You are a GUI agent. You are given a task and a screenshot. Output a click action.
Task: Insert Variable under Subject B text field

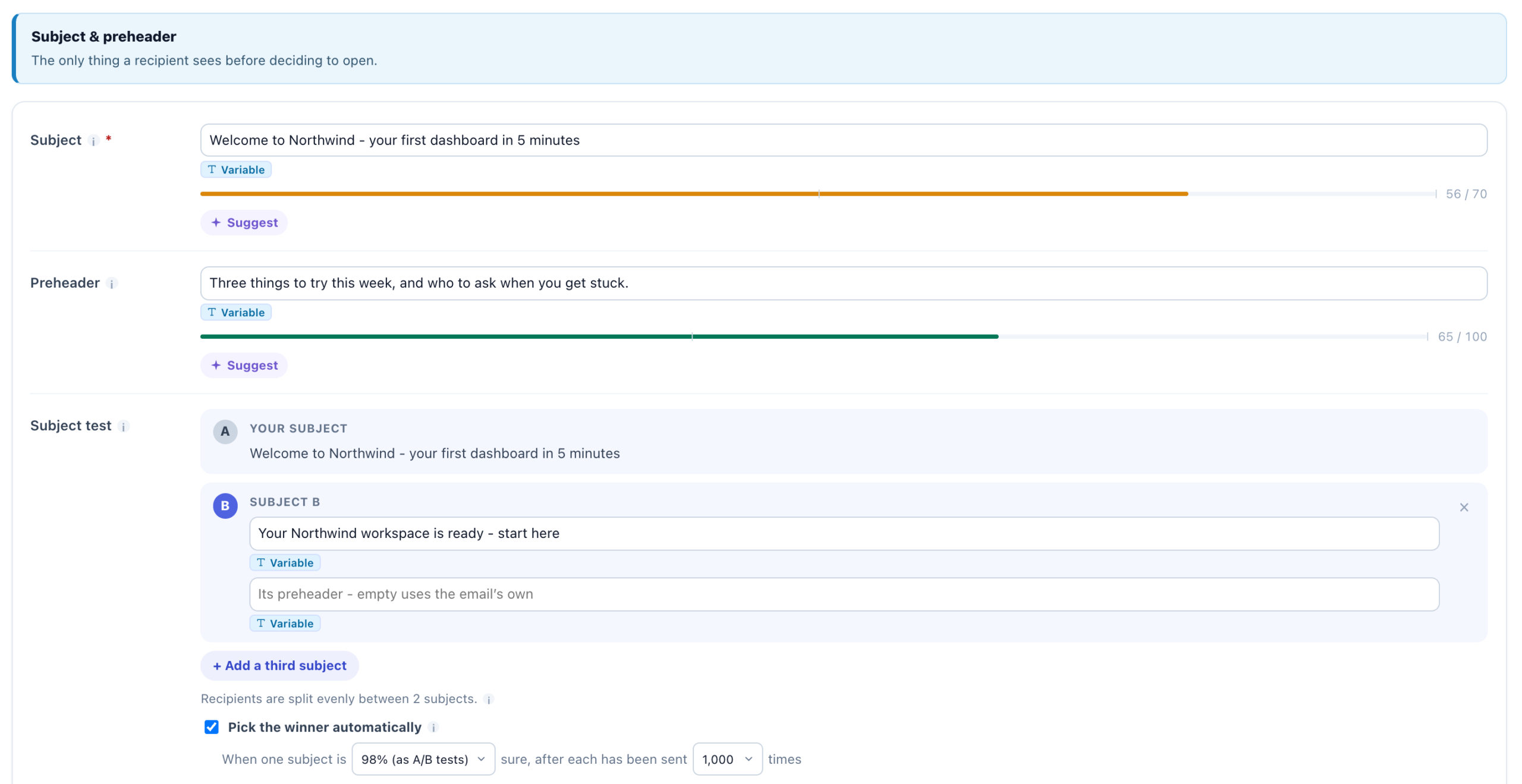tap(285, 562)
